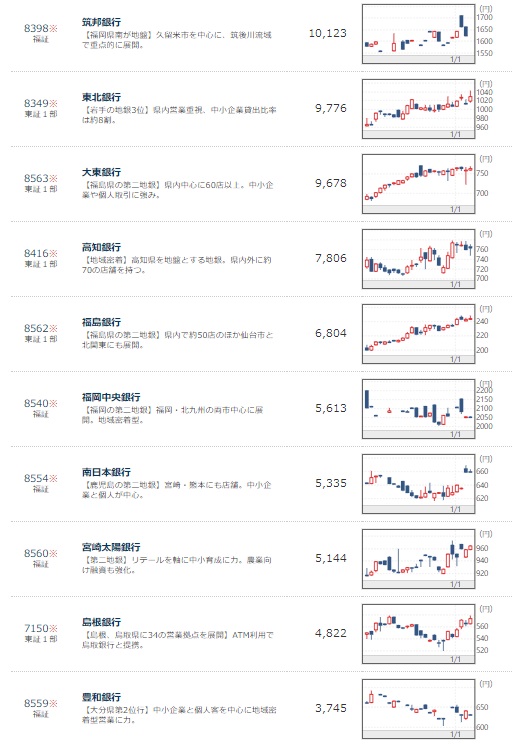Click stock code 8416
The width and height of the screenshot is (514, 744).
point(37,253)
